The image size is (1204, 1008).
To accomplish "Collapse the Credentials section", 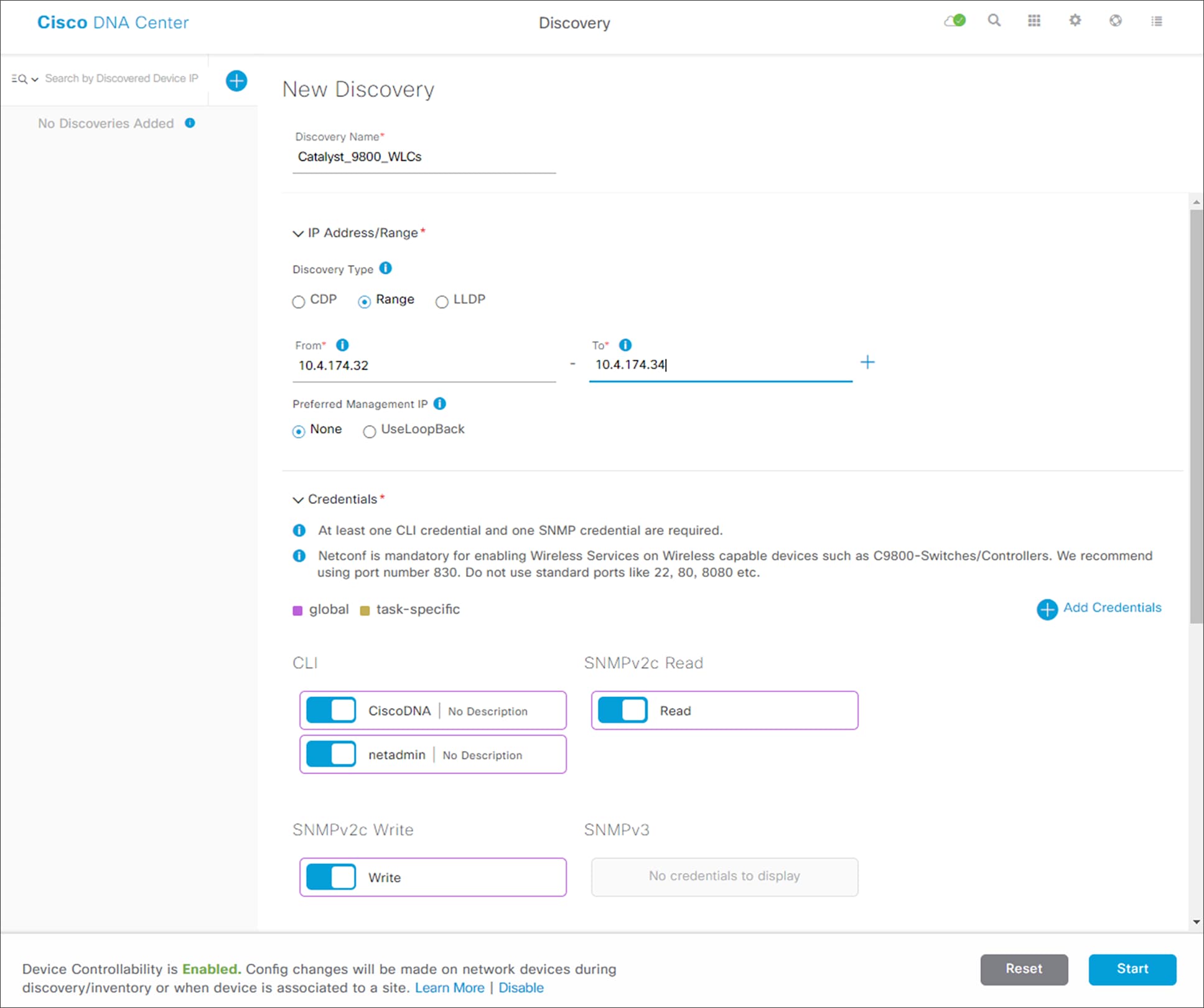I will (x=298, y=500).
